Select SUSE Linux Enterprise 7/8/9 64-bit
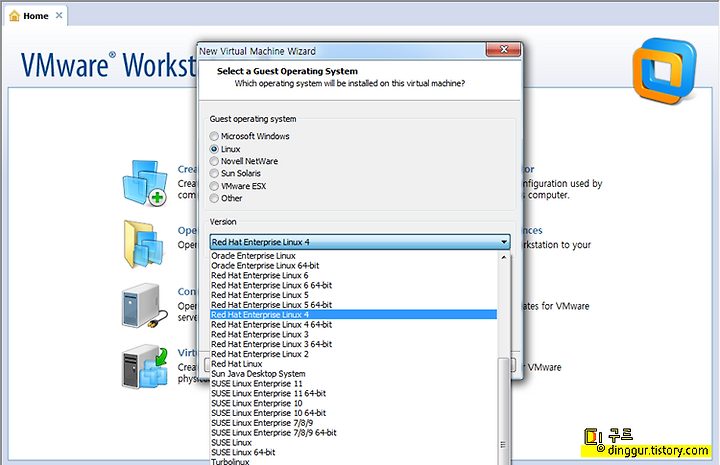 point(354,433)
